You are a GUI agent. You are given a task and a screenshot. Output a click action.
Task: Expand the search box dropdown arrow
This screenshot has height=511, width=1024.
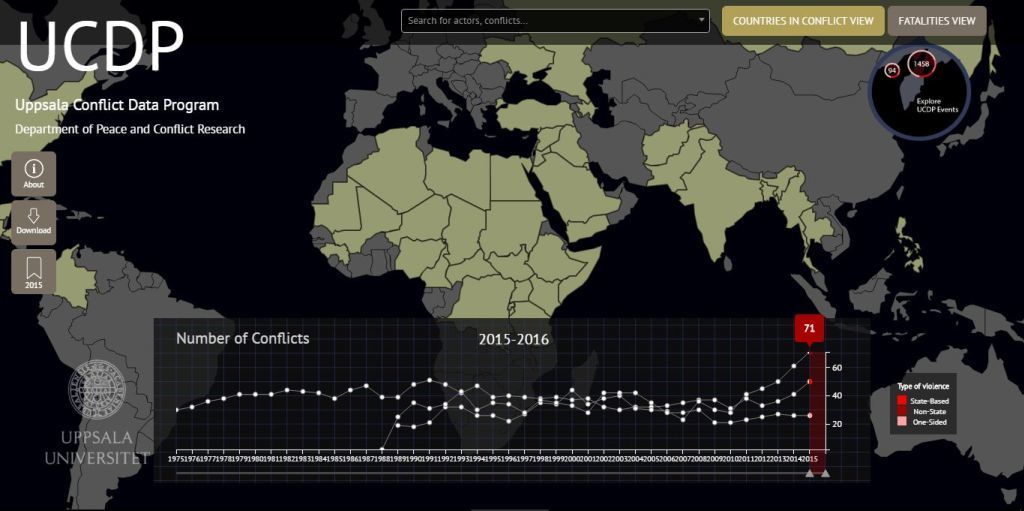(x=701, y=20)
